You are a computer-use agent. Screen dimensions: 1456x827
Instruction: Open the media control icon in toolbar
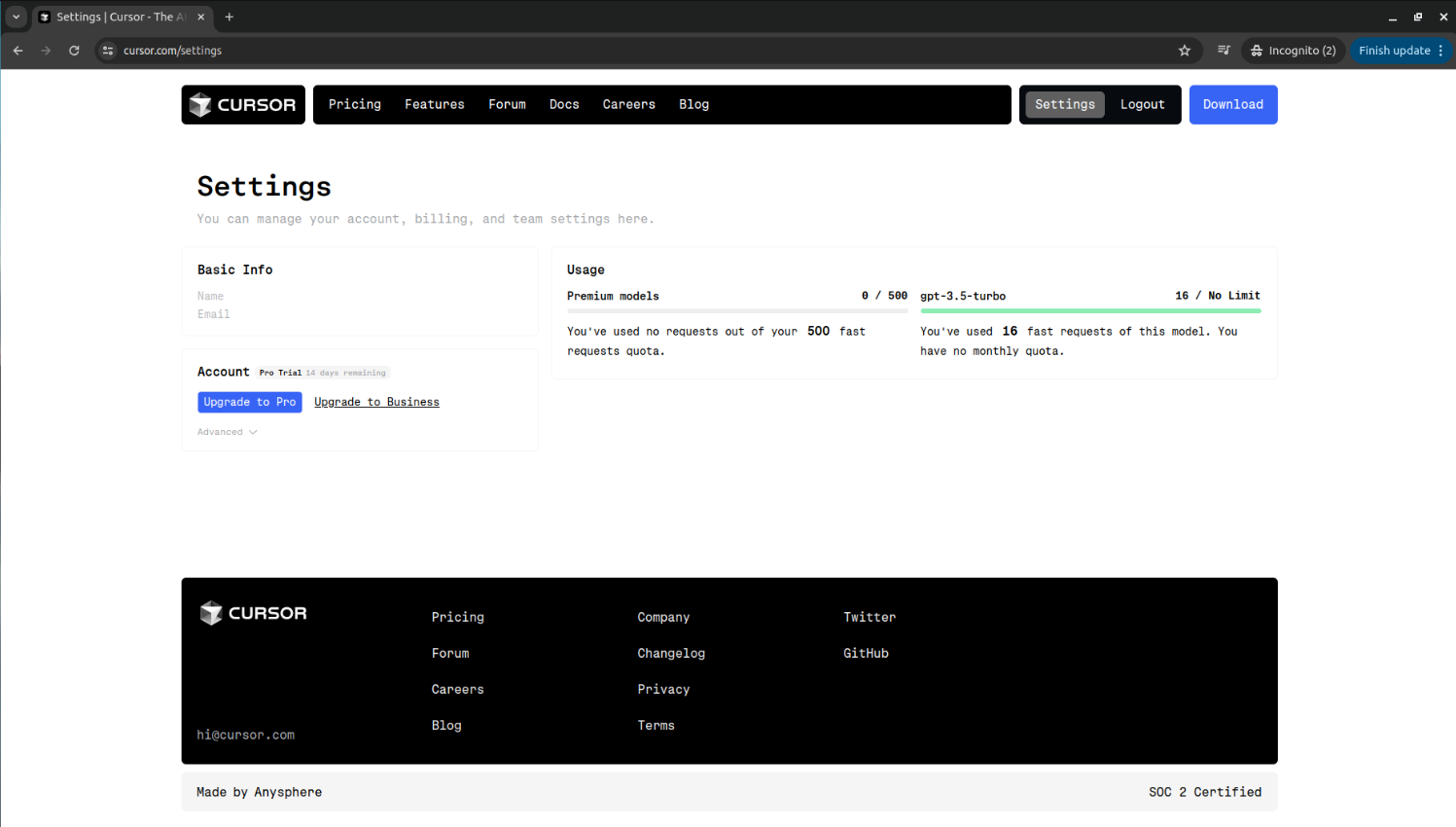pos(1224,51)
